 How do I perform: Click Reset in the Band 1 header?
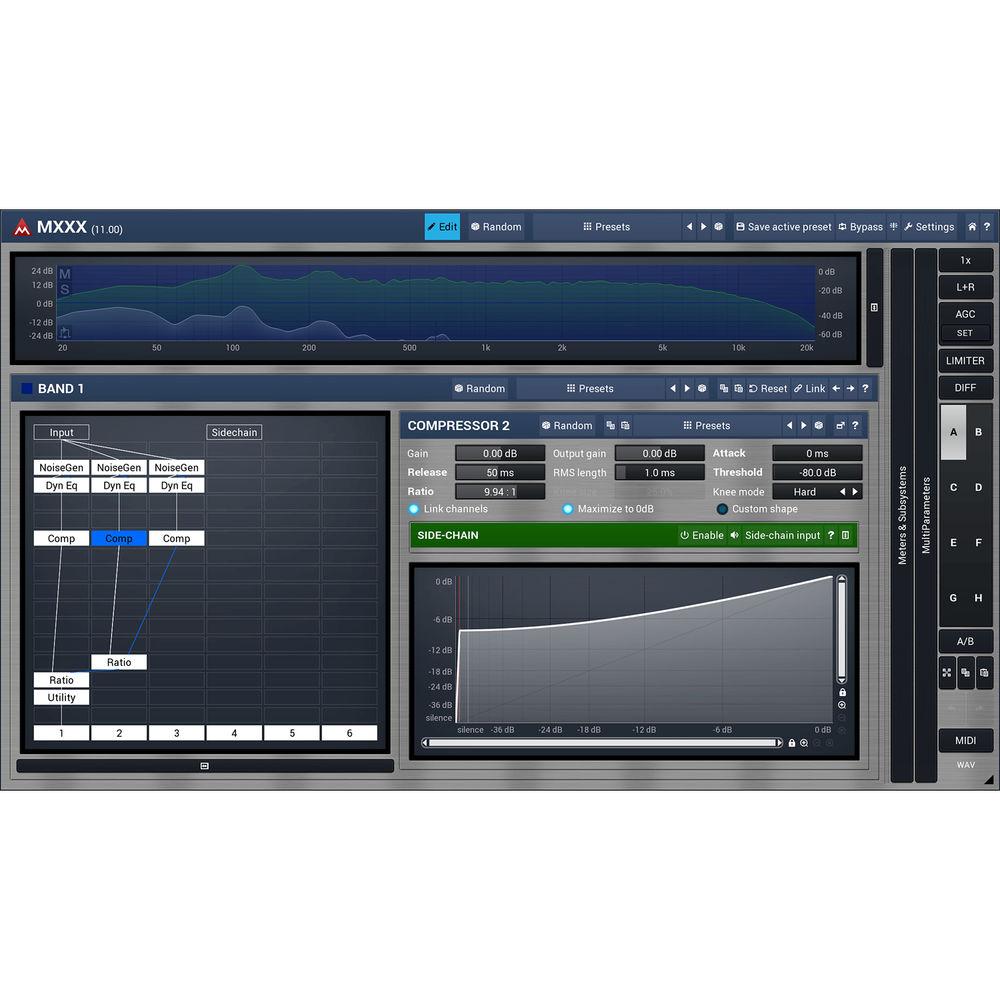coord(768,388)
